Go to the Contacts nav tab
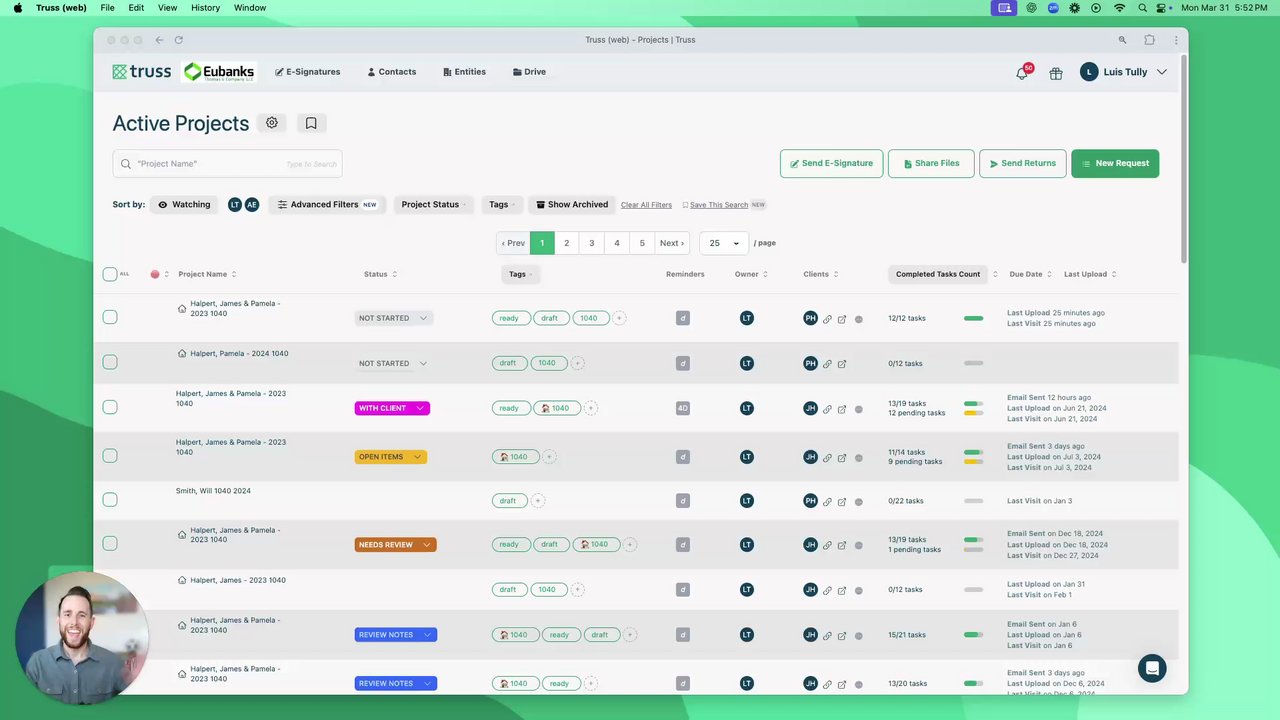 [x=392, y=72]
